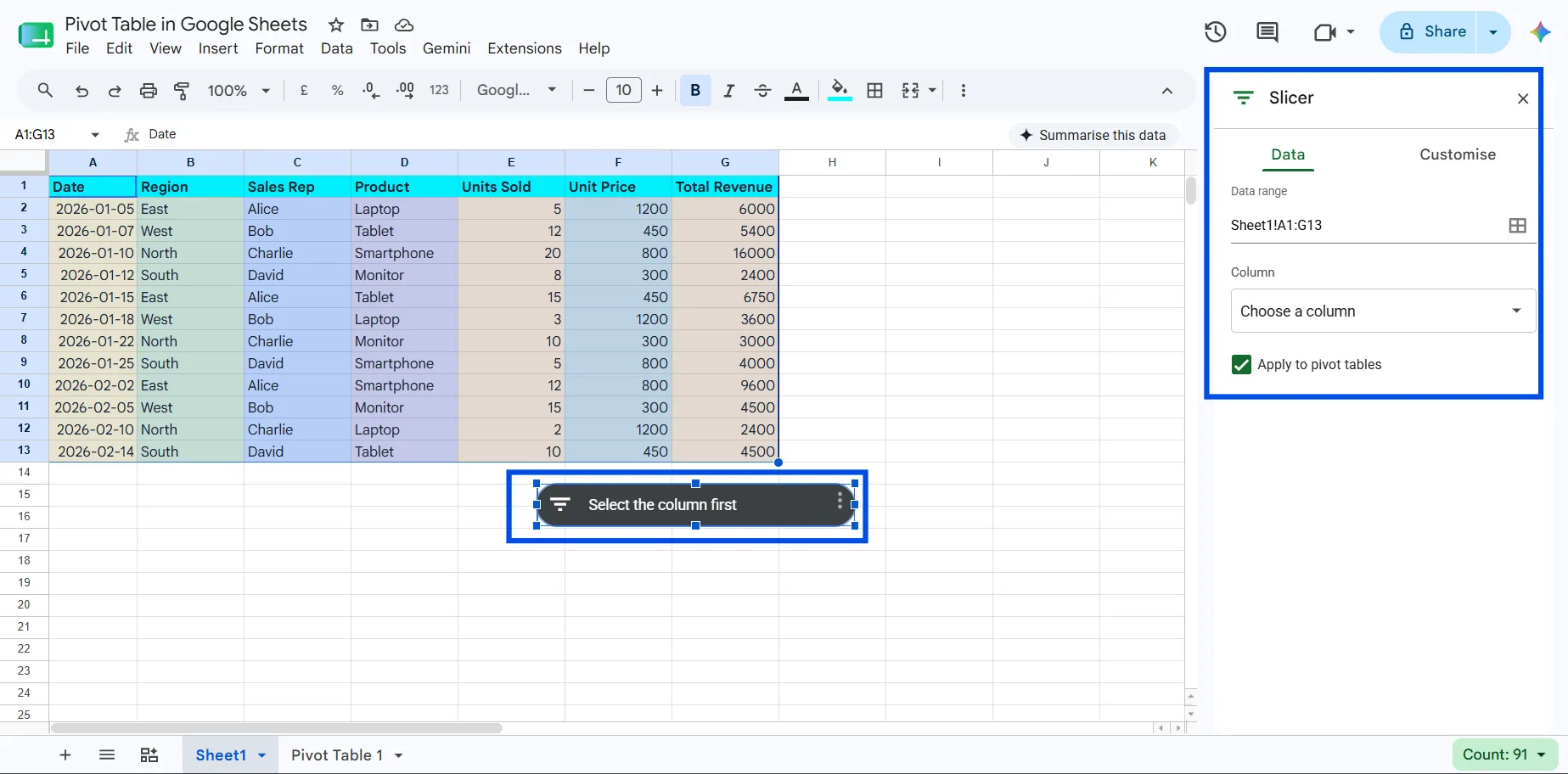Click Merge cells icon

click(910, 90)
